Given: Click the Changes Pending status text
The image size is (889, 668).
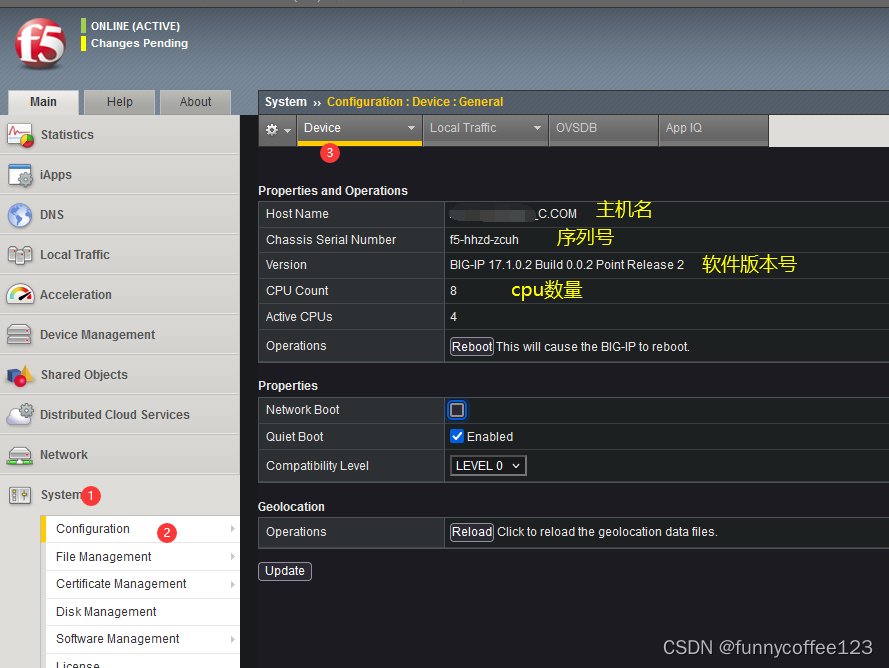Looking at the screenshot, I should click(139, 44).
